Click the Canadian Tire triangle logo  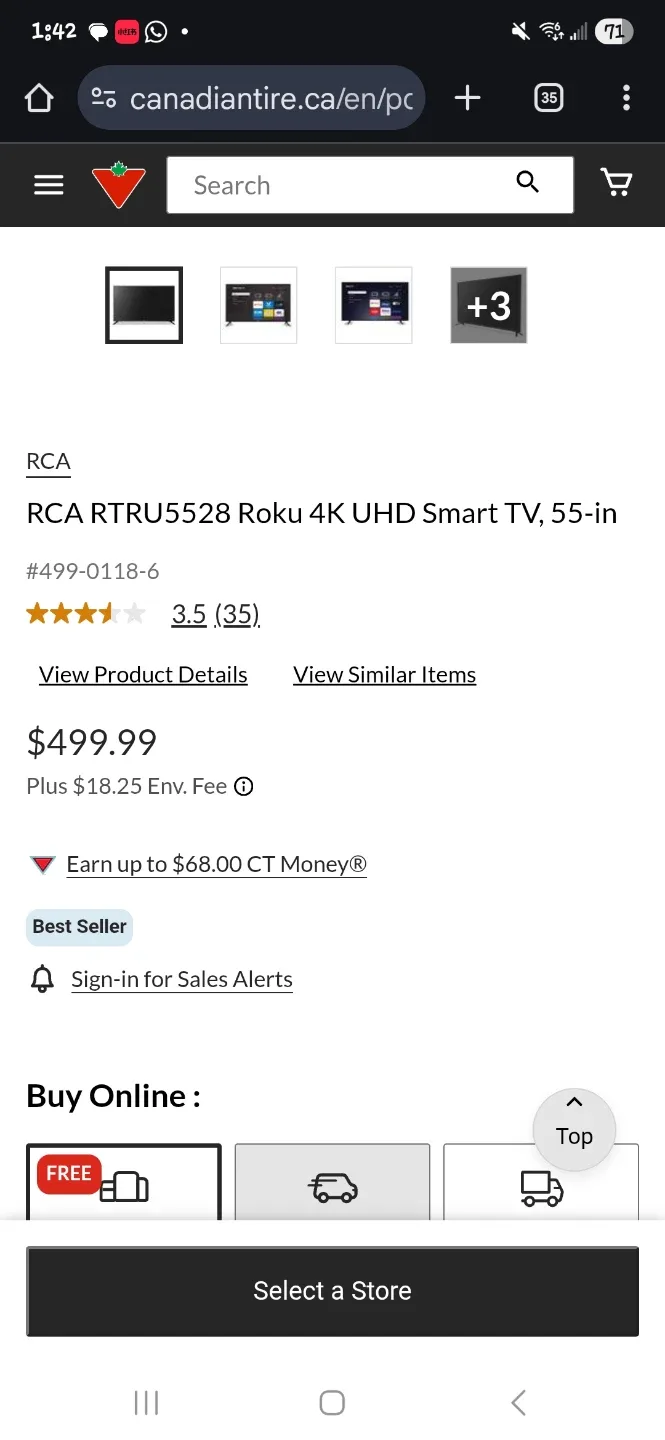pyautogui.click(x=118, y=185)
